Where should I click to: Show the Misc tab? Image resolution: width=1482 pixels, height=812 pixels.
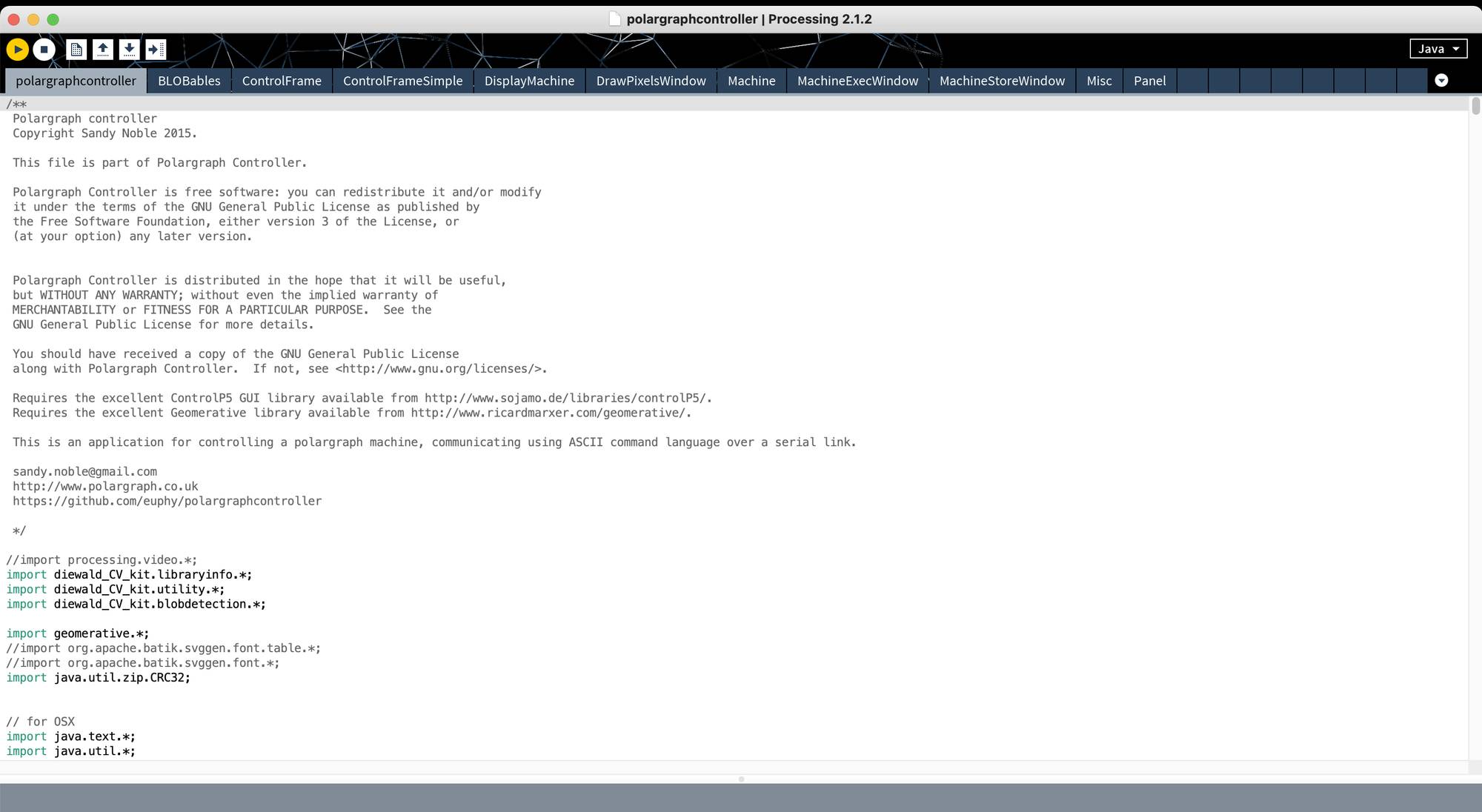[1099, 81]
